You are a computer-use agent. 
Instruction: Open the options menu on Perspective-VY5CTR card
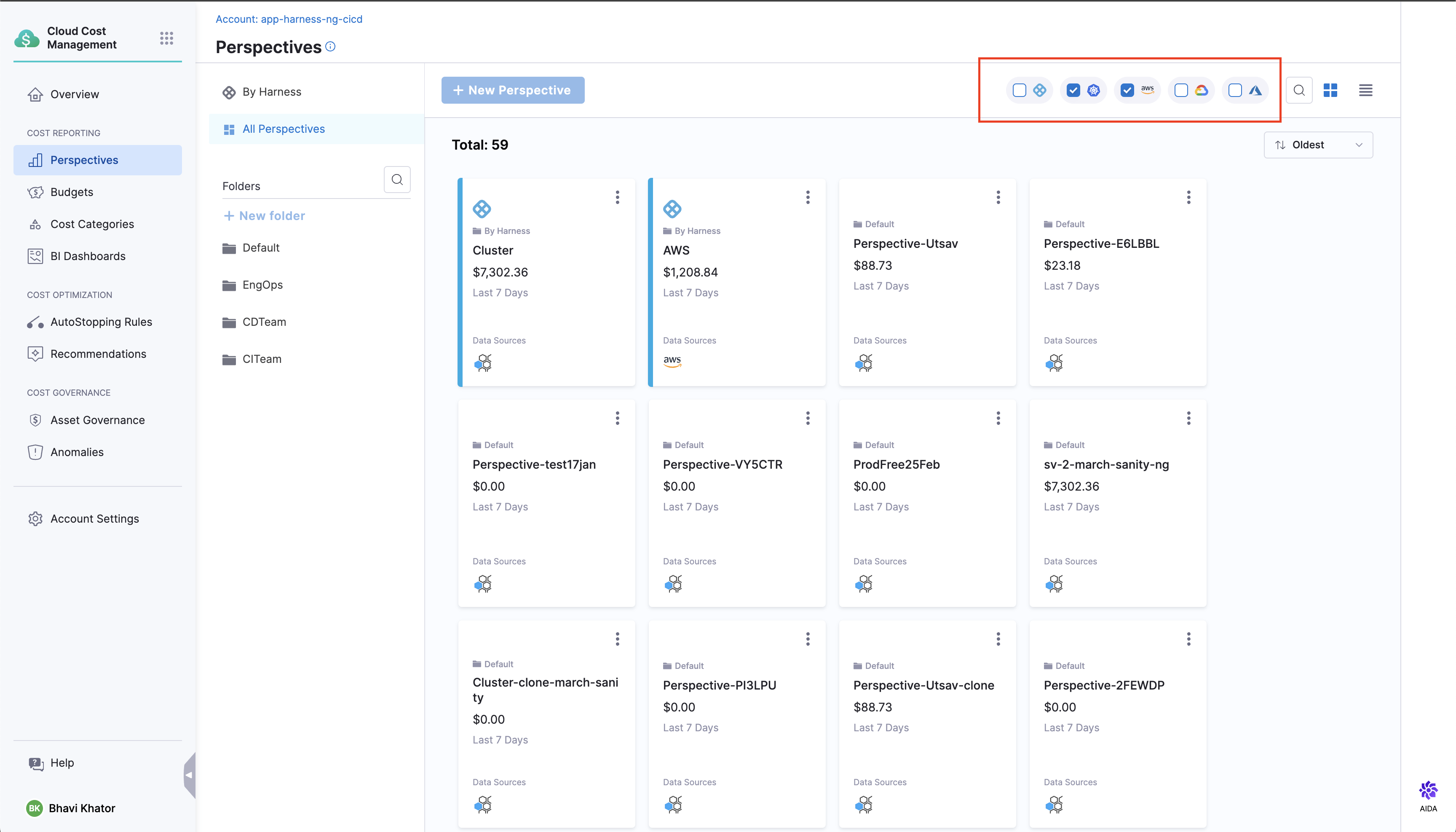pos(808,418)
